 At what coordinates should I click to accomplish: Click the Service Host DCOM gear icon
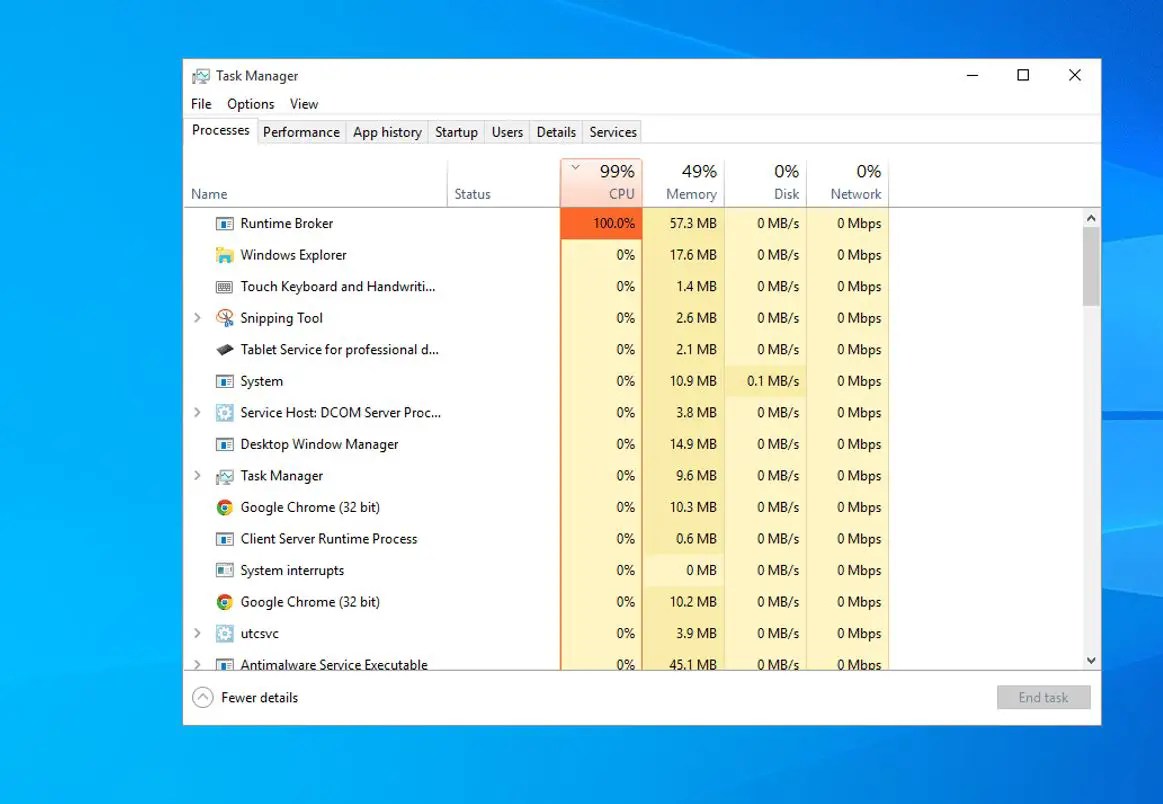coord(224,412)
